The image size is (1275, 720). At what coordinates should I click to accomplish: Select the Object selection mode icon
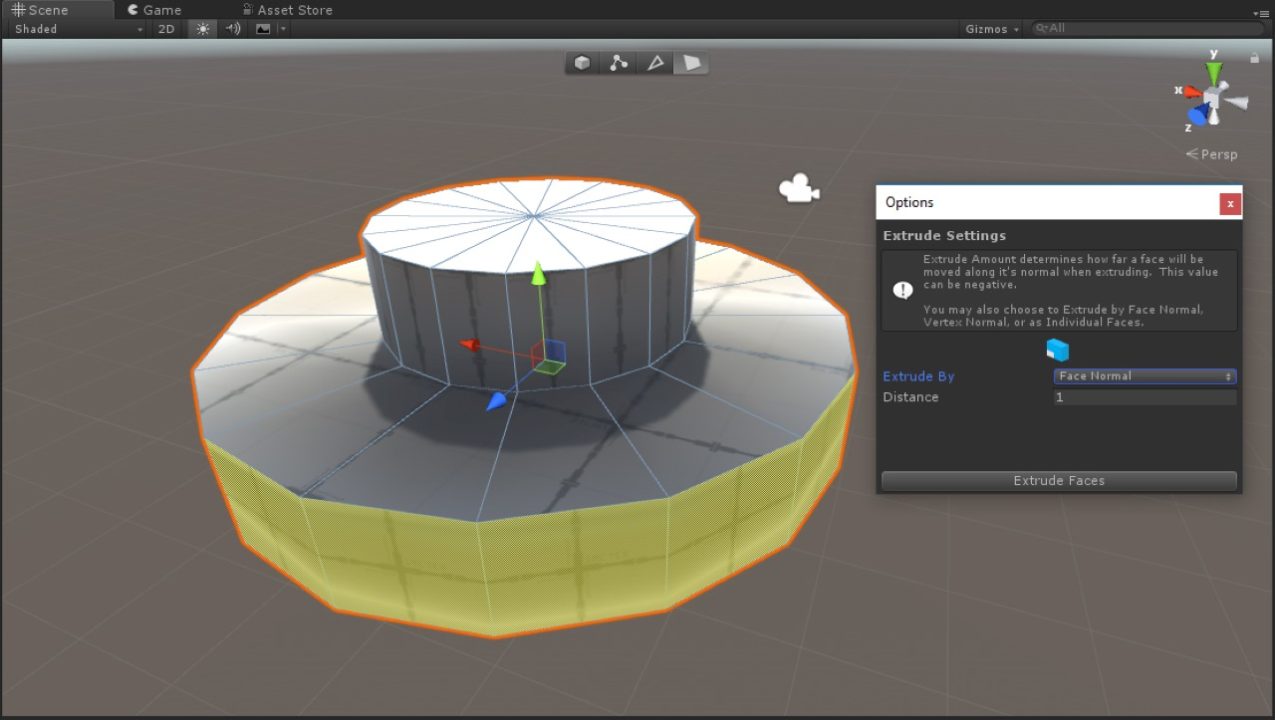pos(581,62)
